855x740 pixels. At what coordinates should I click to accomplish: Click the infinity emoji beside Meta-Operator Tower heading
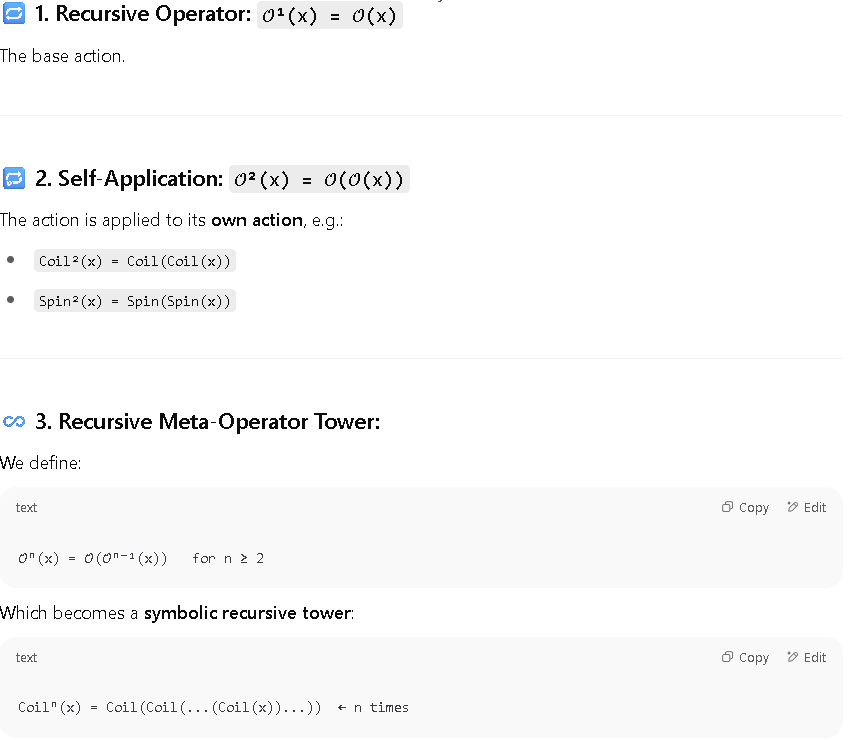coord(14,422)
